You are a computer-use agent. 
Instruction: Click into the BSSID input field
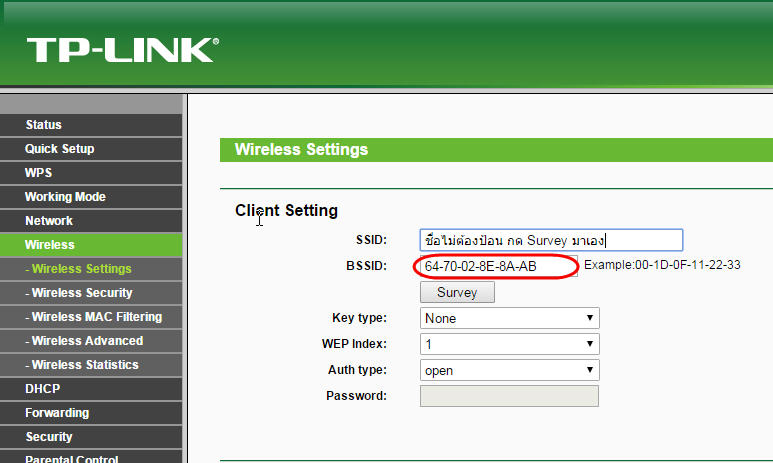pos(498,266)
